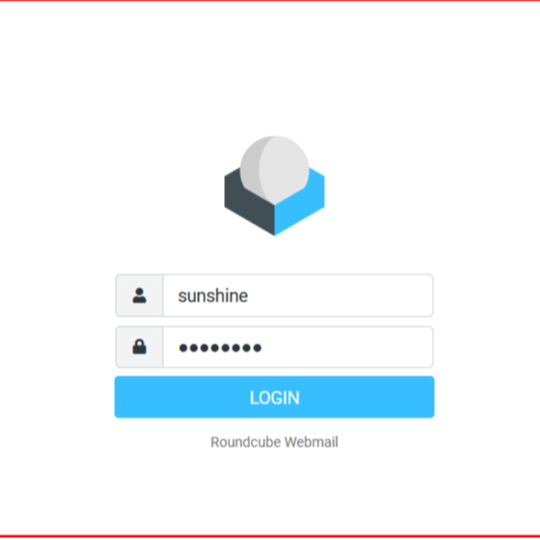
Task: Click the Roundcube Webmail footer text
Action: (274, 442)
